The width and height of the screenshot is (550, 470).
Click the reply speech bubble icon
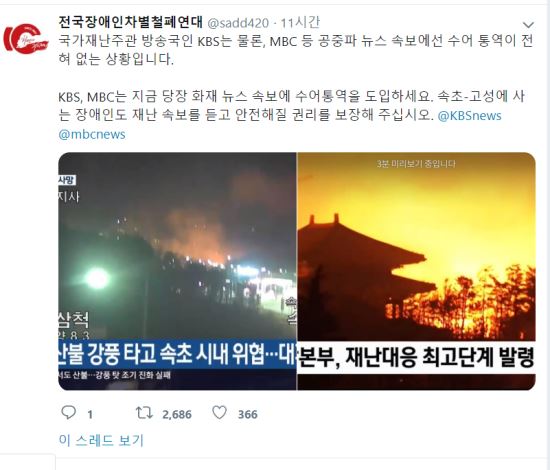(x=68, y=413)
